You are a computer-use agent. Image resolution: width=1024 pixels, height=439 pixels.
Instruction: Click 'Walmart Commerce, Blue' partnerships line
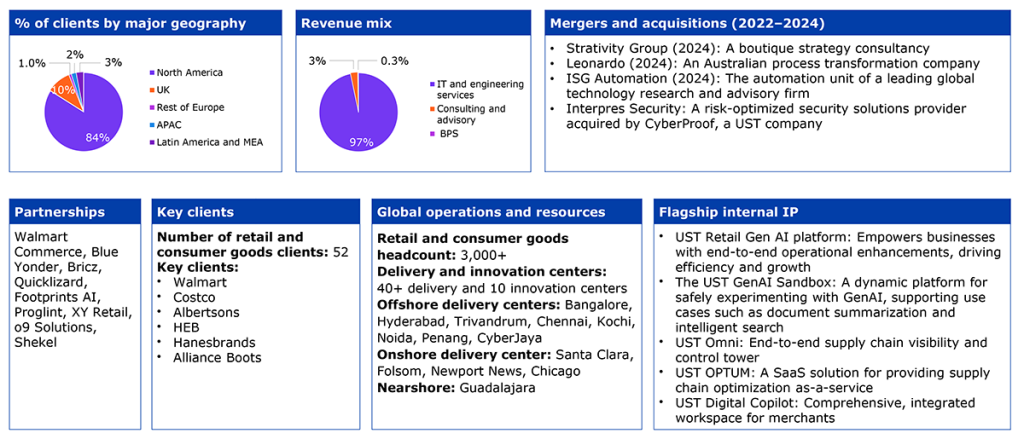click(x=65, y=242)
